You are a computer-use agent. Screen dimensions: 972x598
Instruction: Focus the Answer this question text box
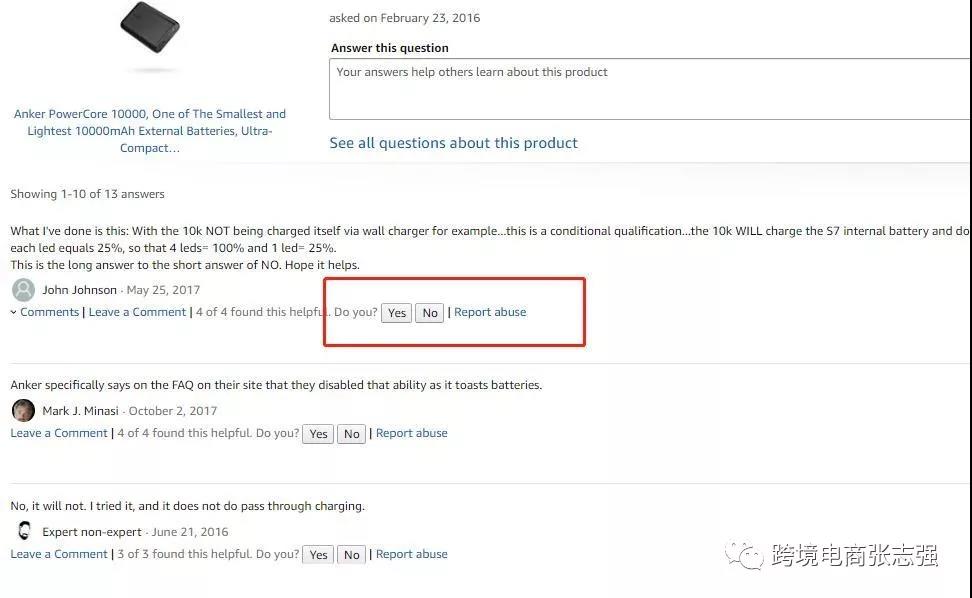point(649,89)
